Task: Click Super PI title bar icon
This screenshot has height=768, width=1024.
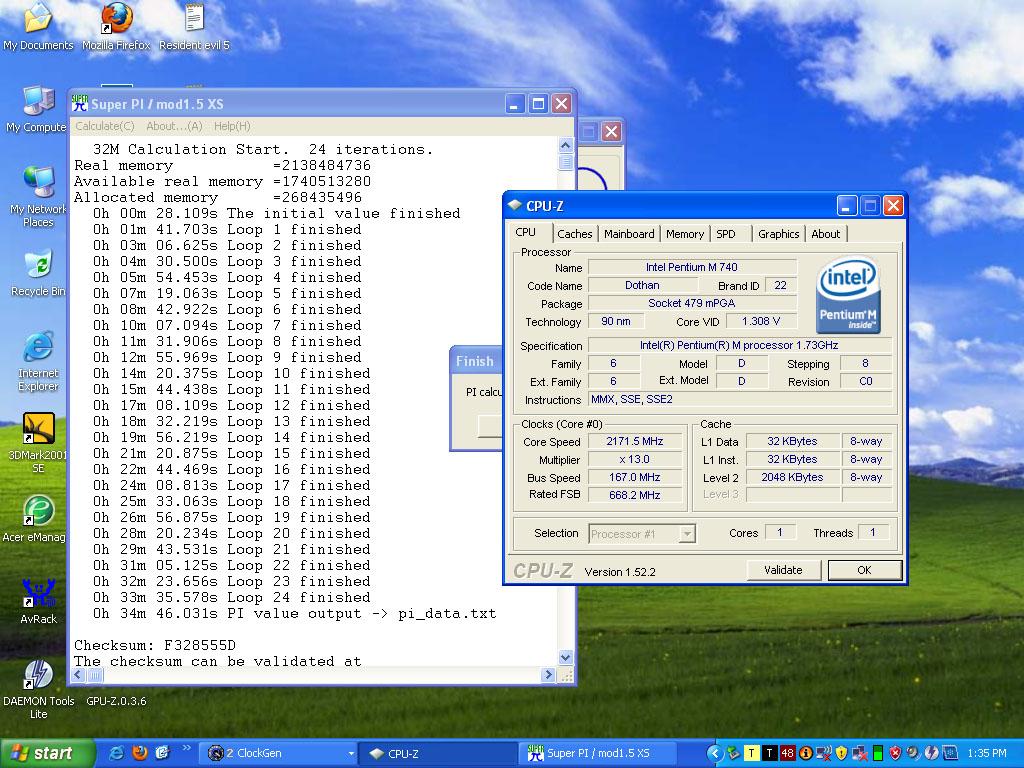Action: (x=80, y=103)
